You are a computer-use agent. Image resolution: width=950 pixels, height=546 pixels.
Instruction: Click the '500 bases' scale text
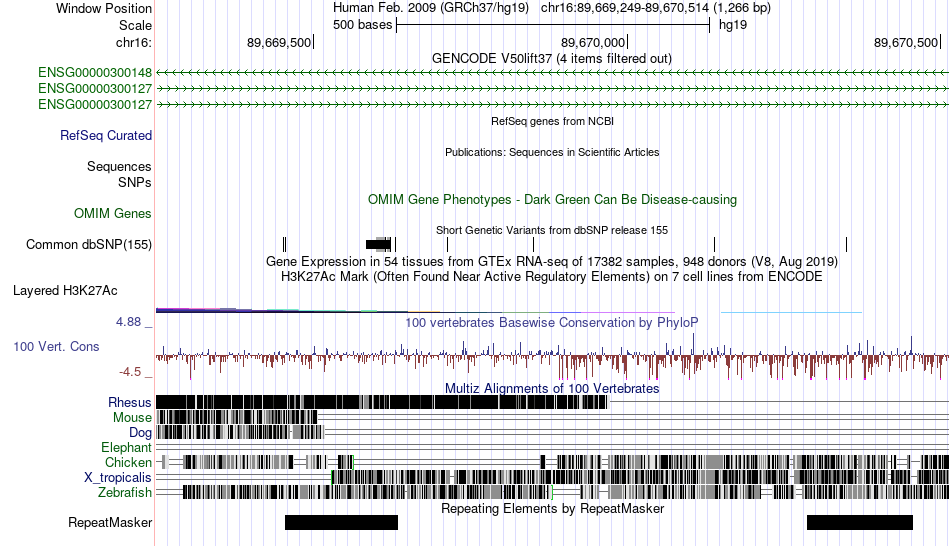click(x=362, y=25)
